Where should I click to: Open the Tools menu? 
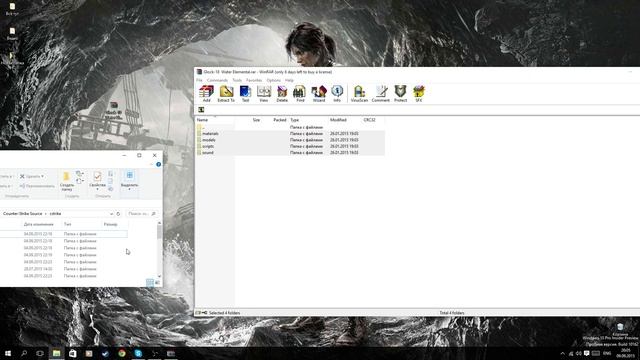coord(237,80)
